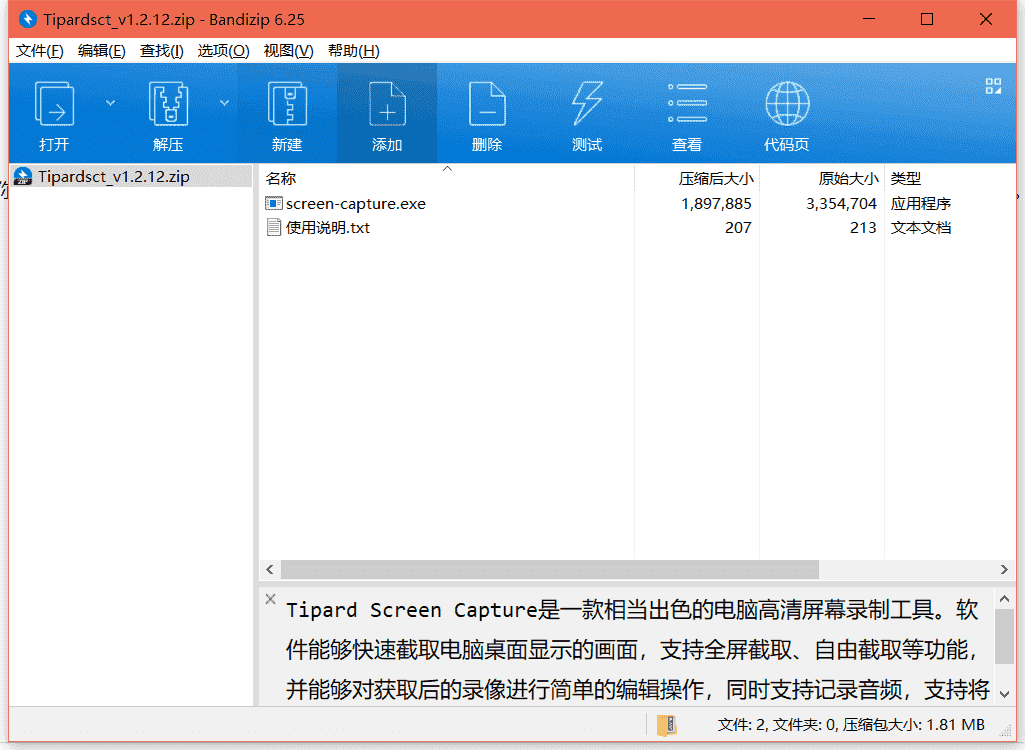The image size is (1025, 750).
Task: Click the status bar file count text
Action: [x=851, y=724]
